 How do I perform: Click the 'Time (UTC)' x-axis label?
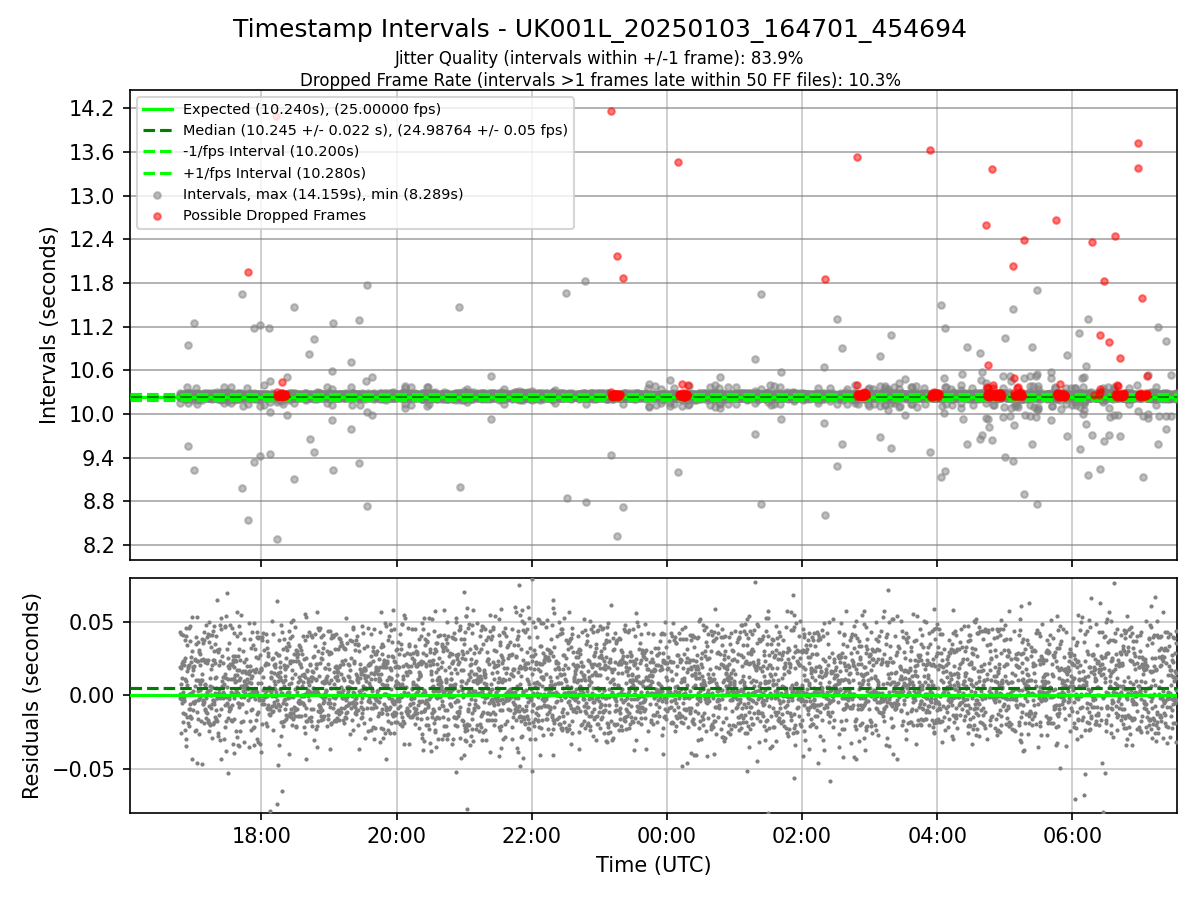653,865
